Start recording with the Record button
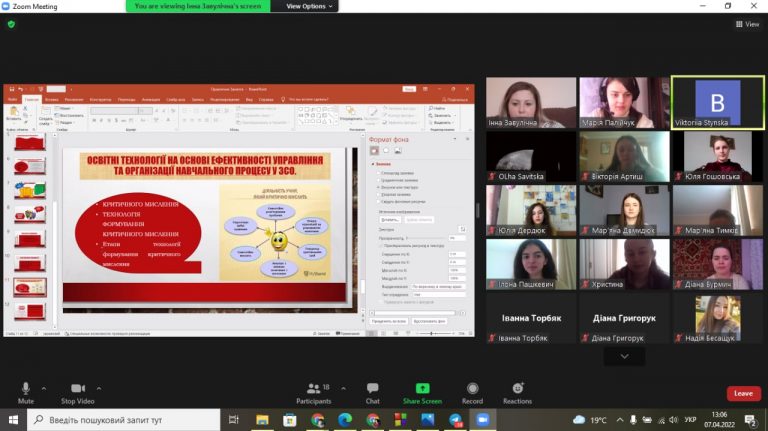The image size is (768, 431). pyautogui.click(x=472, y=393)
